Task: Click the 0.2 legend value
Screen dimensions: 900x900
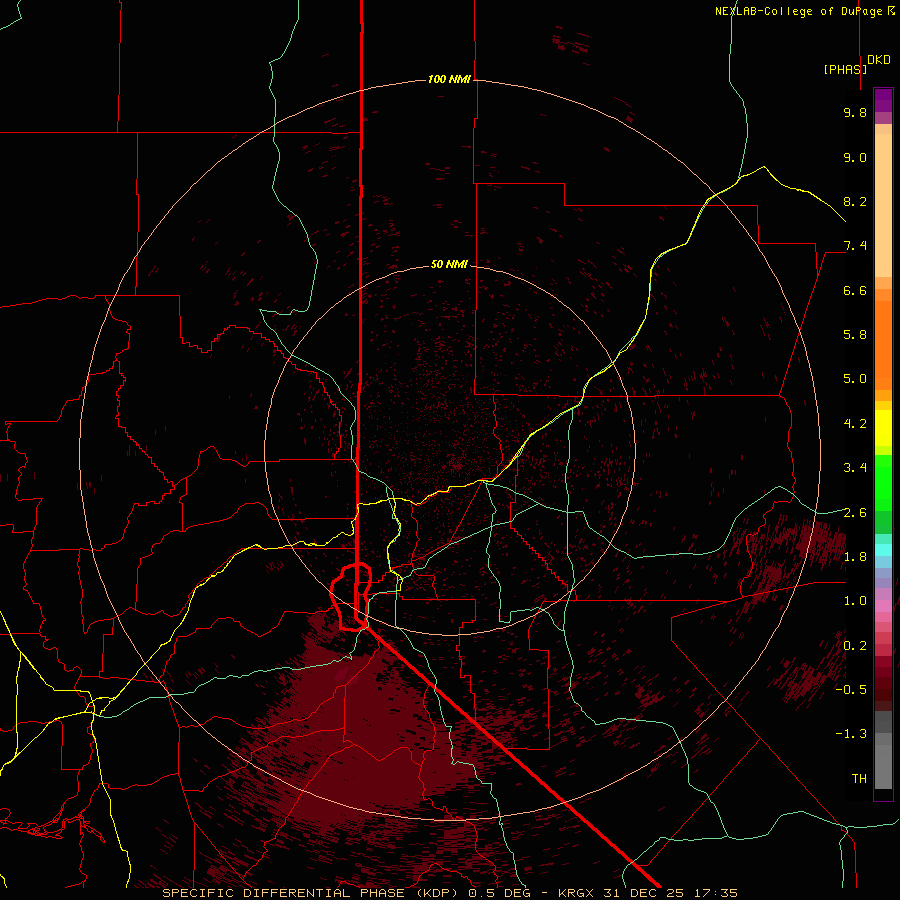Action: 855,646
